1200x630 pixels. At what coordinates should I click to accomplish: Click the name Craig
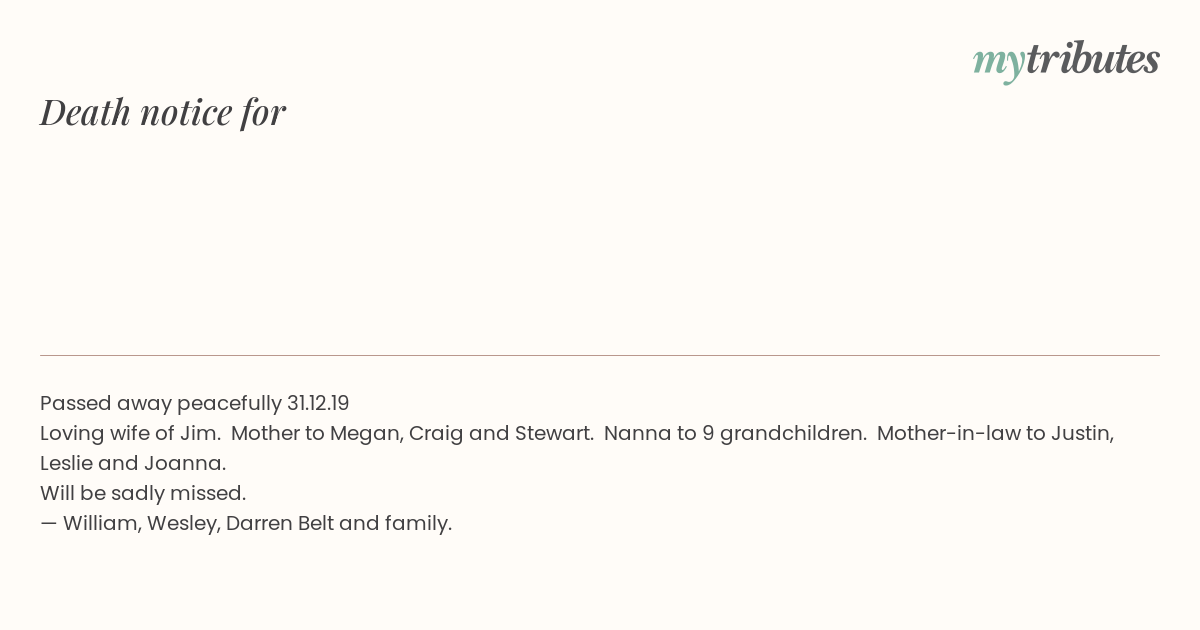pos(436,434)
